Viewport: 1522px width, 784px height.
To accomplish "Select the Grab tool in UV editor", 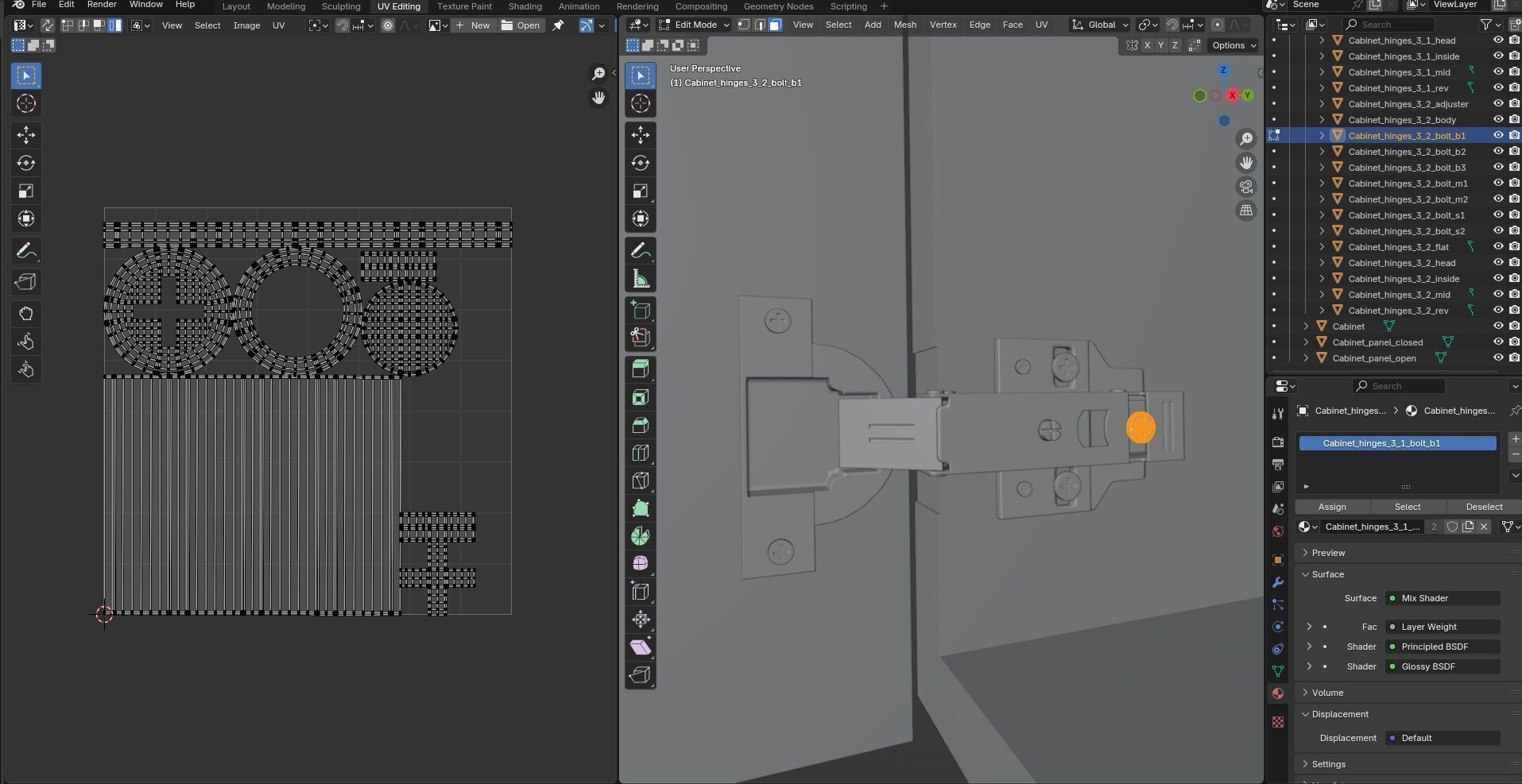I will point(26,313).
